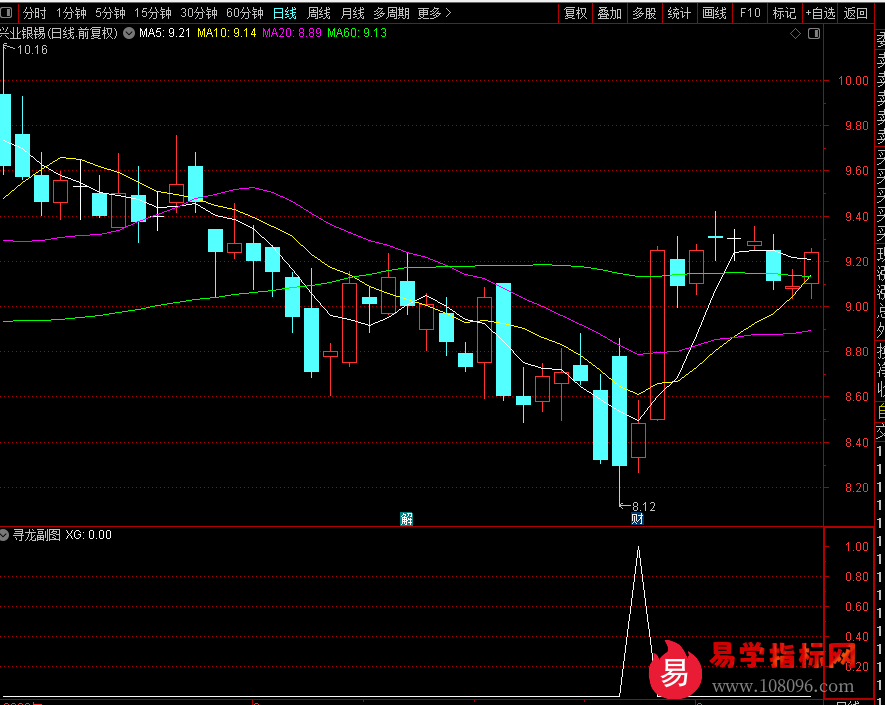Screen dimensions: 885x705
Task: Switch to 周线 weekly chart
Action: click(319, 13)
